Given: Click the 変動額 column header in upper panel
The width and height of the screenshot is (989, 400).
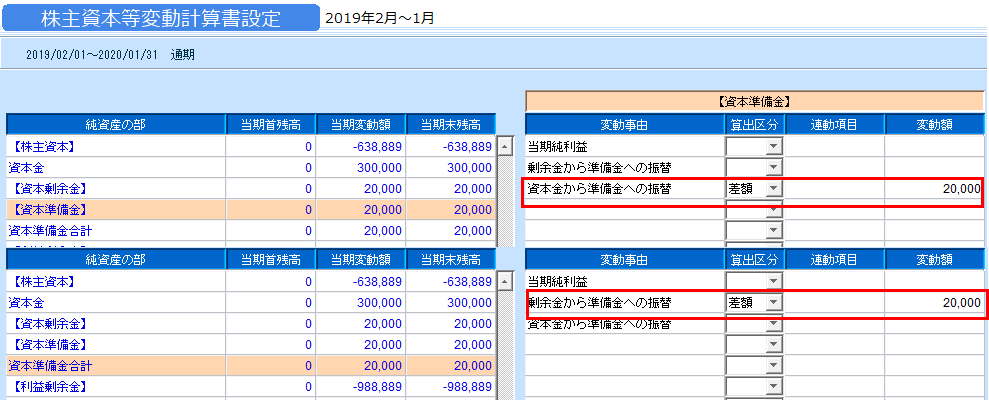Looking at the screenshot, I should pyautogui.click(x=935, y=124).
